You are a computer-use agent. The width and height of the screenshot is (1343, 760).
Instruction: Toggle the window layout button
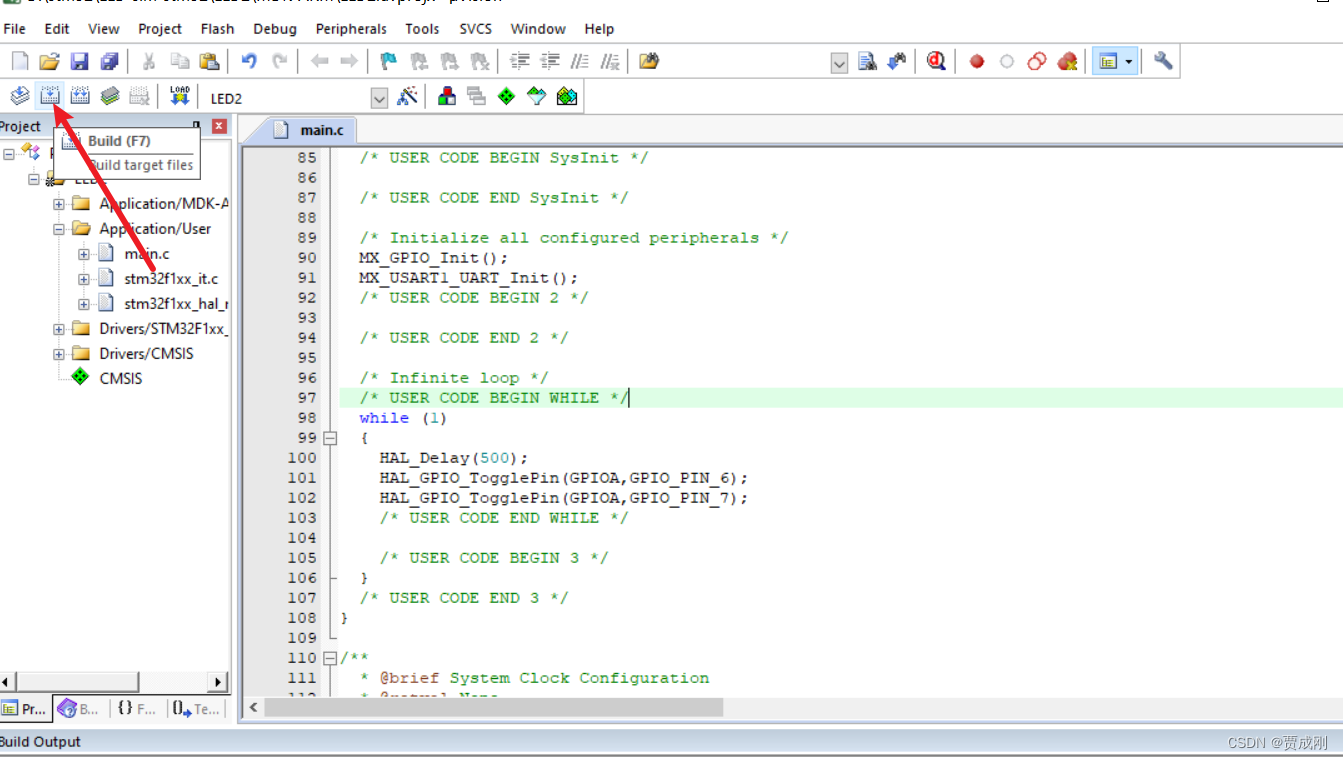coord(1107,61)
